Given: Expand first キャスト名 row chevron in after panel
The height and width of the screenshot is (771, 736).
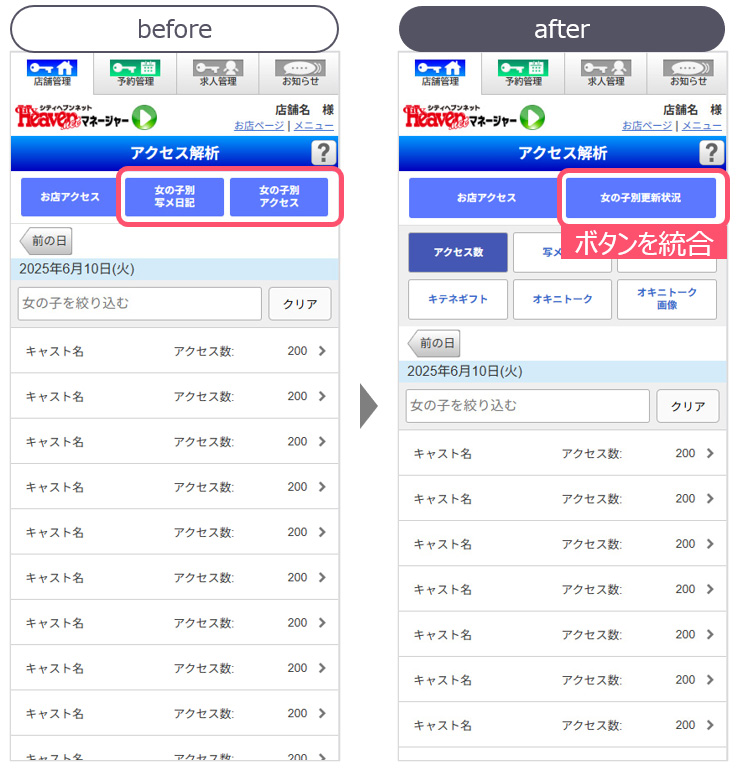Looking at the screenshot, I should 710,453.
